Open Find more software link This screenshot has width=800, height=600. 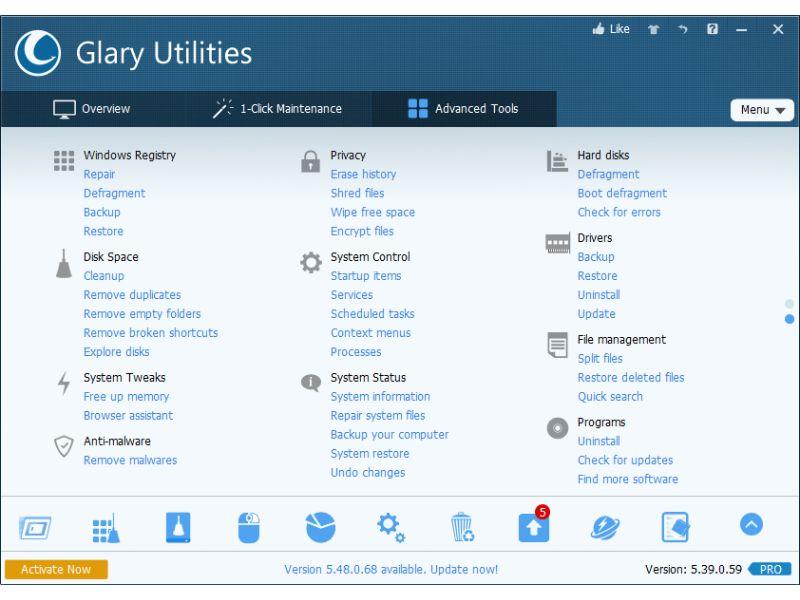(628, 479)
